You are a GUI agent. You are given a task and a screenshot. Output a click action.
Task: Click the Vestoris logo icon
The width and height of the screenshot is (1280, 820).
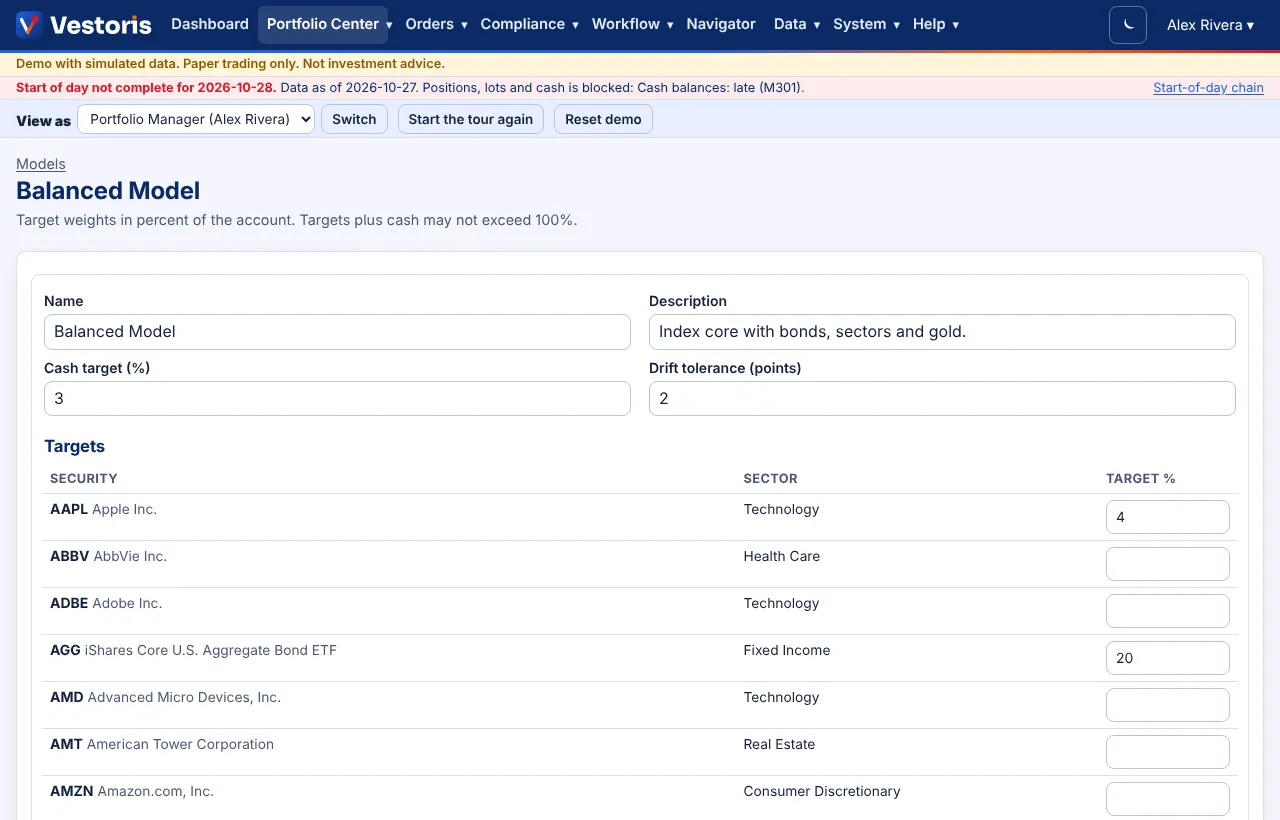[29, 25]
